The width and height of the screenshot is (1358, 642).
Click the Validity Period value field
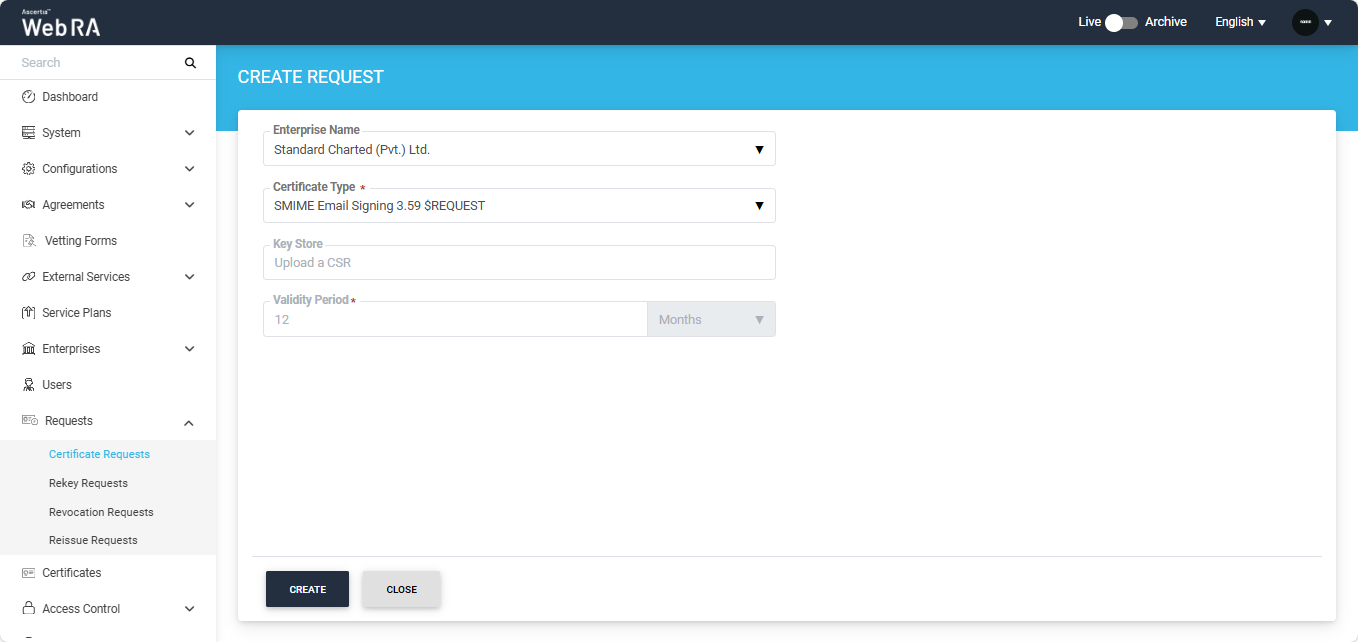pyautogui.click(x=455, y=320)
